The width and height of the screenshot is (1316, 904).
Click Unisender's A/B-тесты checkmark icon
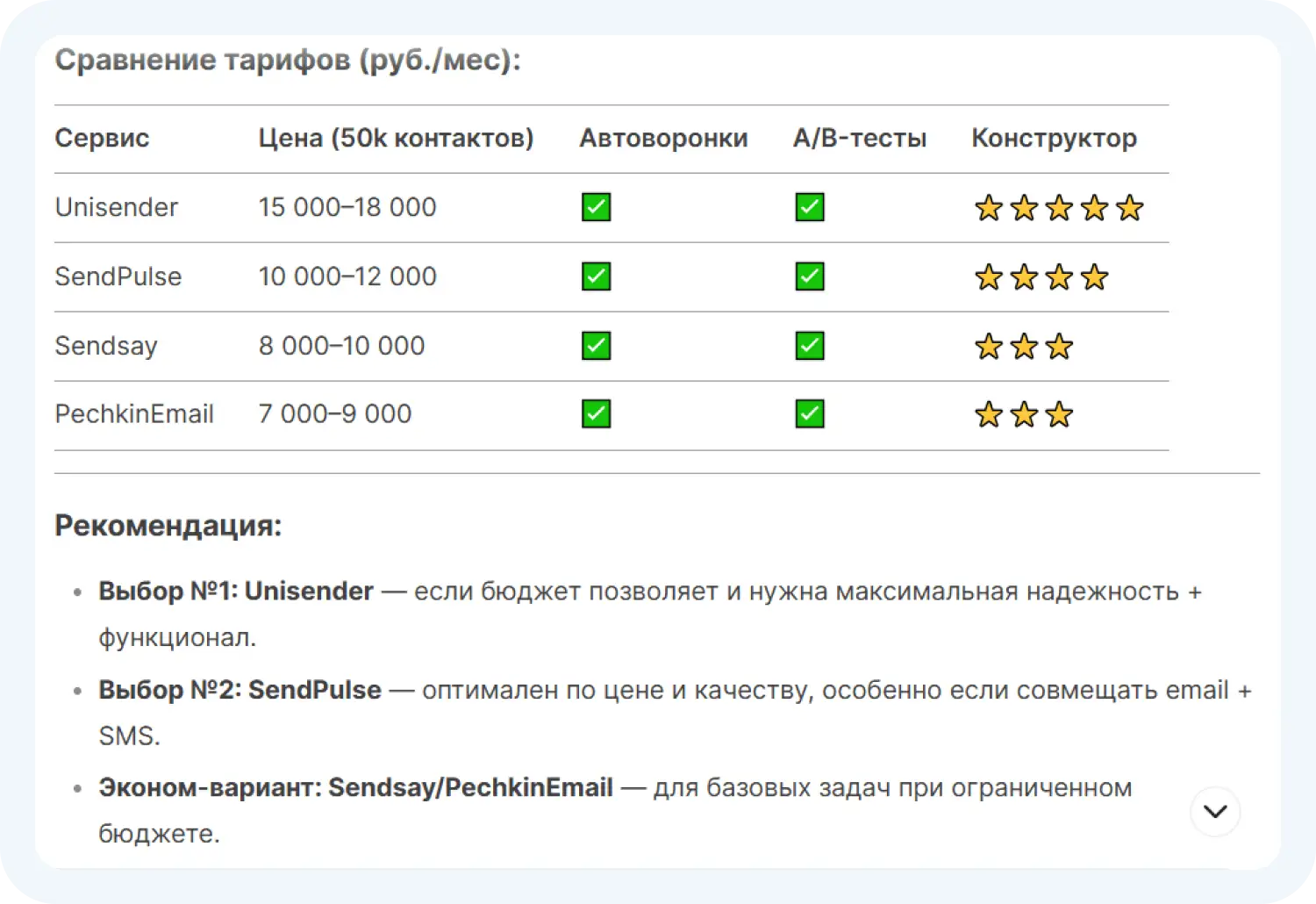[810, 208]
